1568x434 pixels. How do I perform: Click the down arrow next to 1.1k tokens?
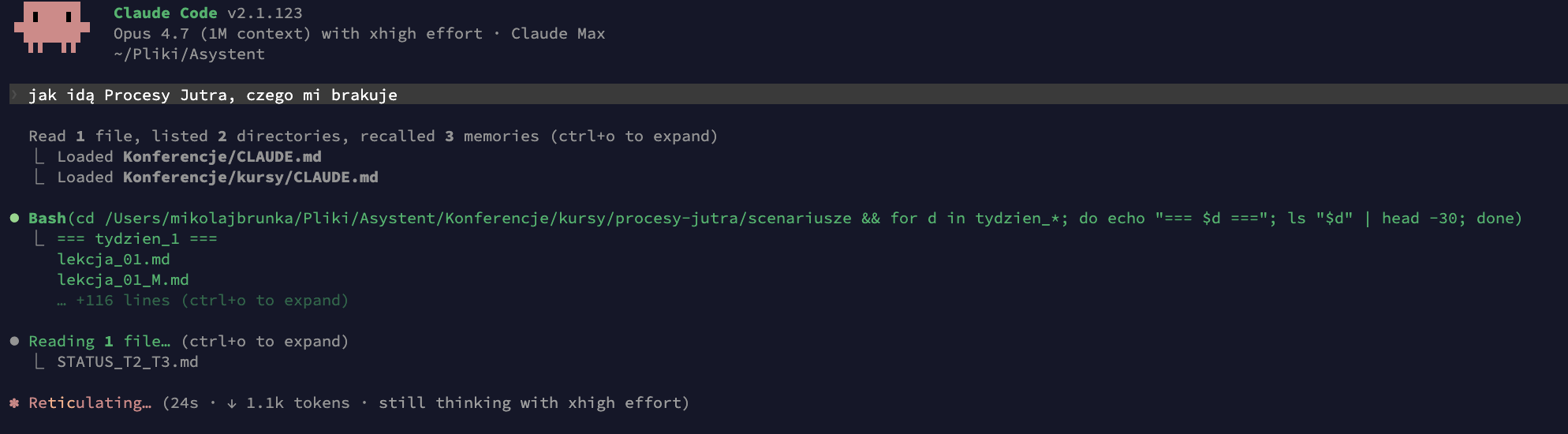(x=232, y=403)
